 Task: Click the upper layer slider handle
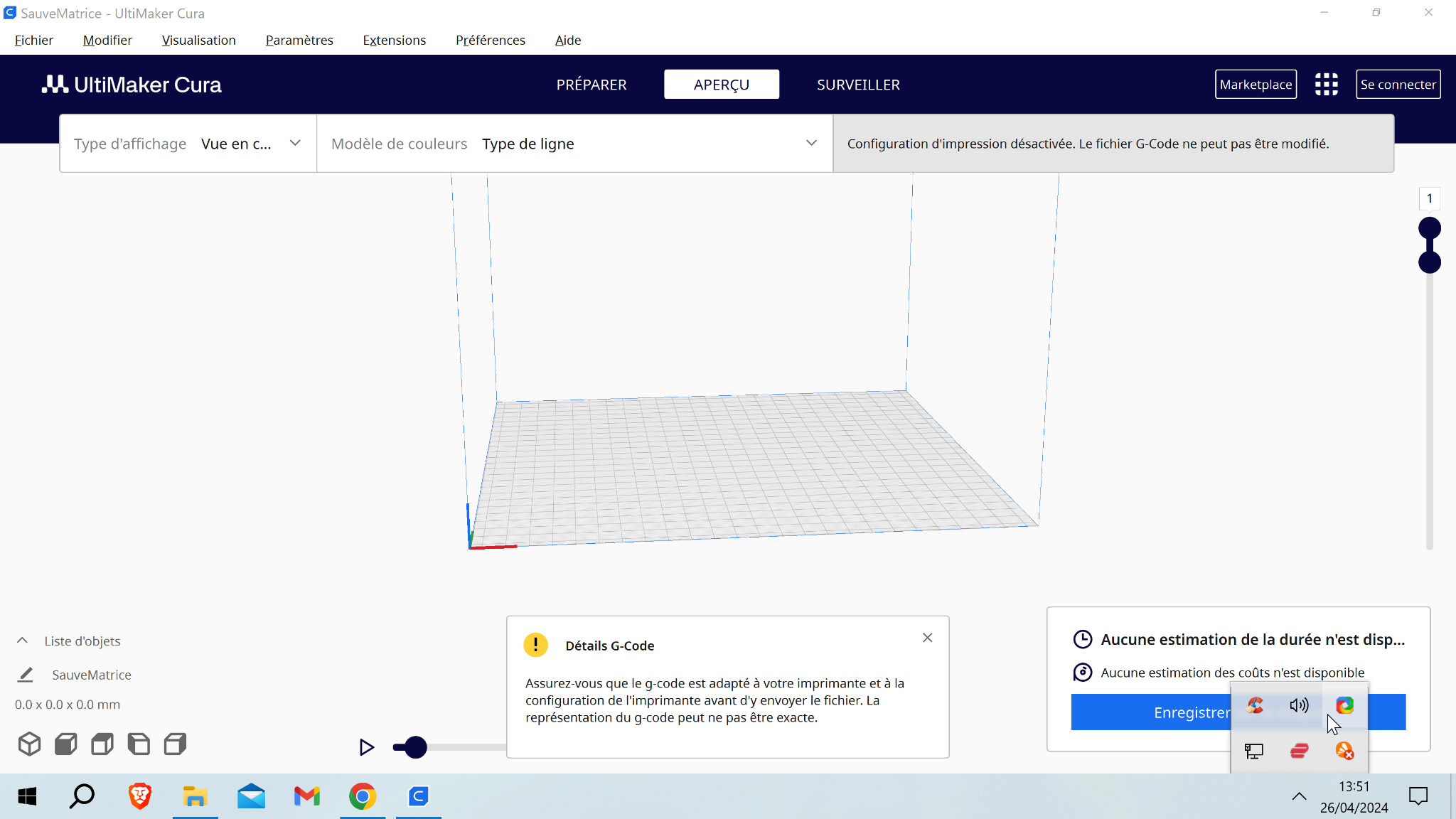1429,228
